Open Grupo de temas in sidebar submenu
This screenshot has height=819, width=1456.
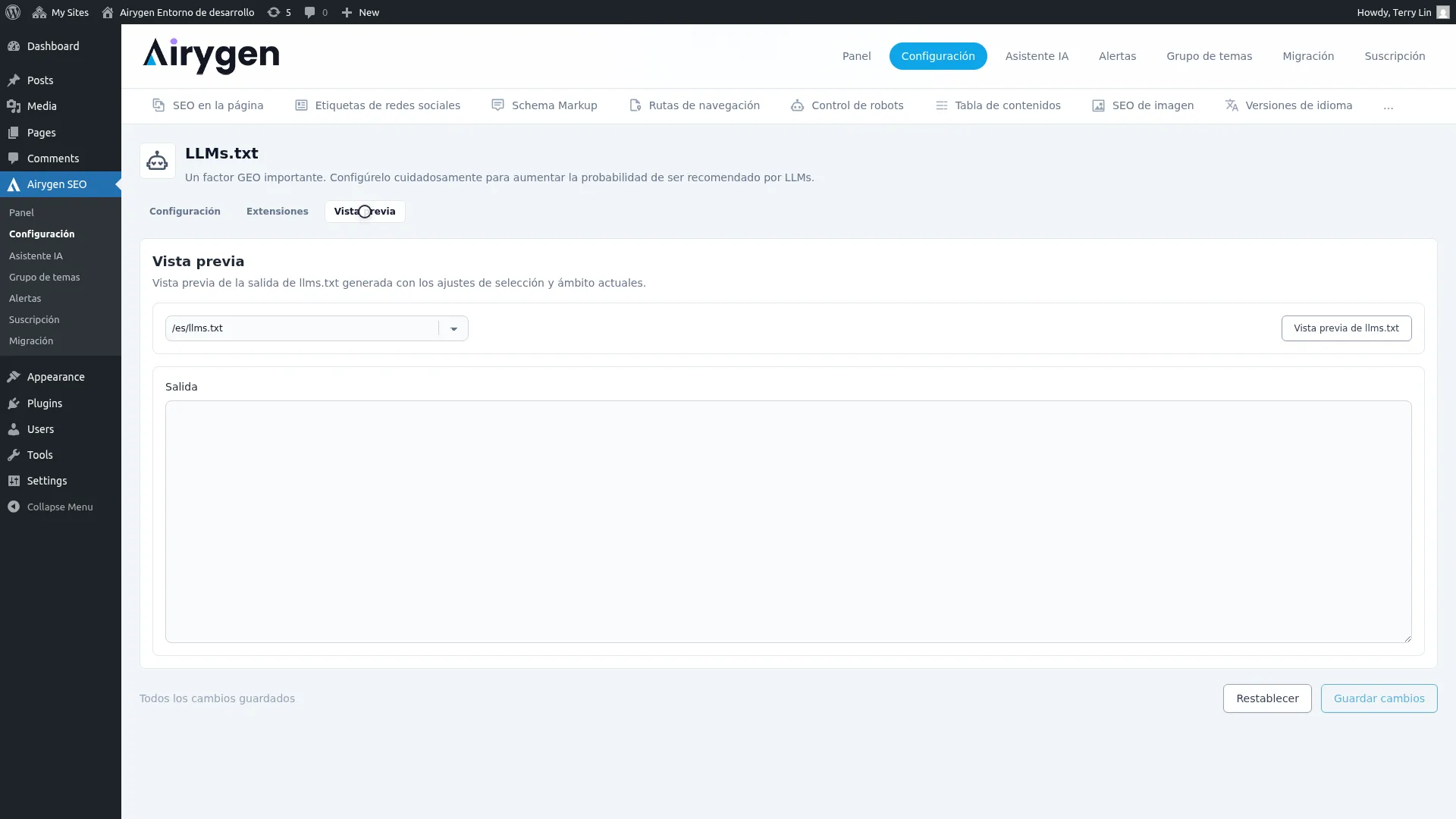point(44,278)
